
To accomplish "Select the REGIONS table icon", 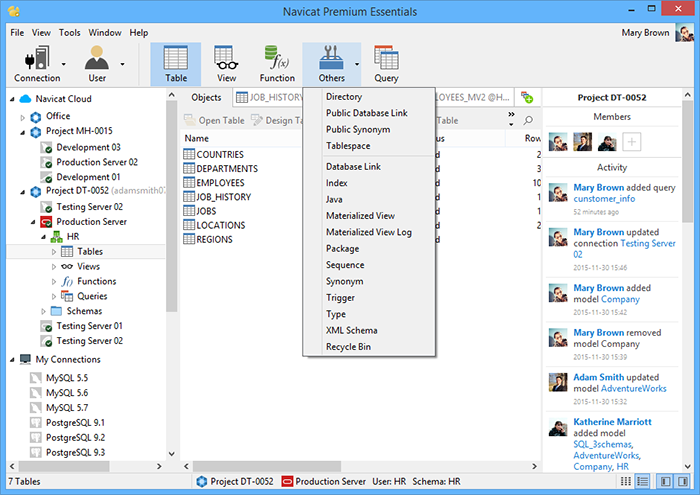I will [x=189, y=239].
